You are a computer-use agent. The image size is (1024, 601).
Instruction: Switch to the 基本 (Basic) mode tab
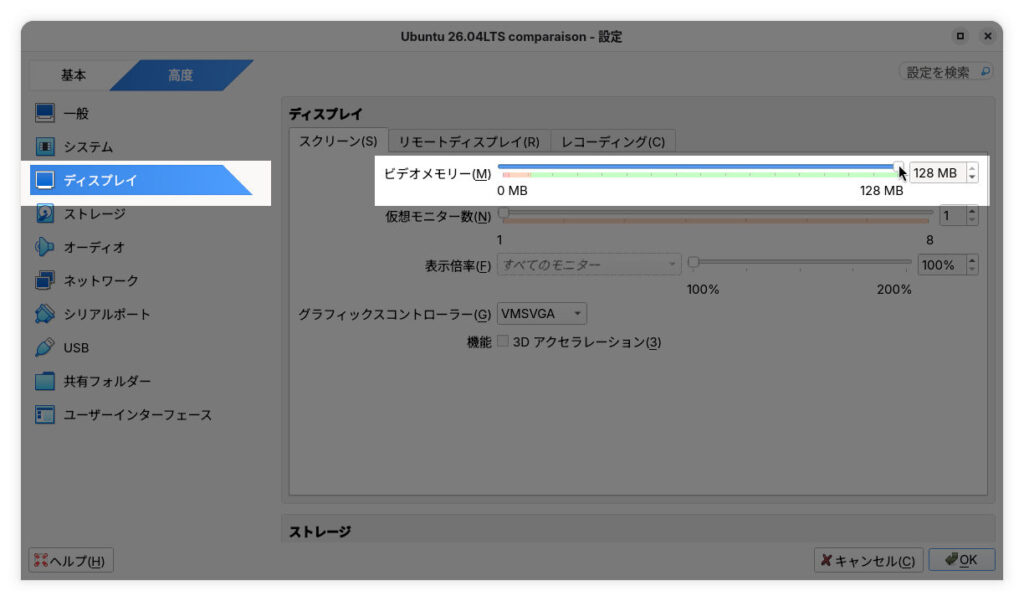tap(73, 75)
